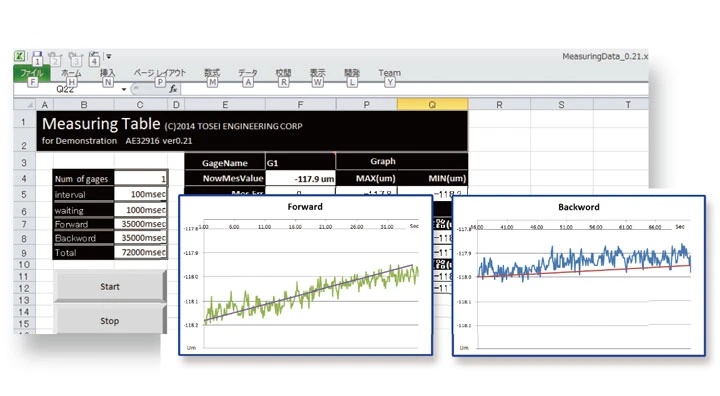Click the Stop button
The height and width of the screenshot is (396, 720).
tap(110, 321)
